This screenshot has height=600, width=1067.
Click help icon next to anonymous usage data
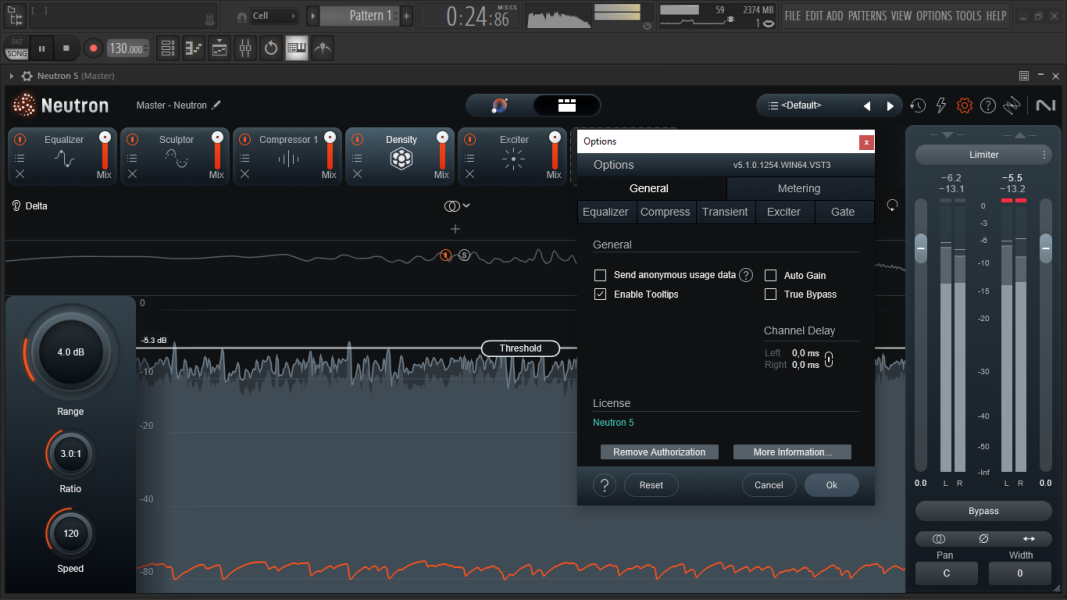tap(746, 275)
